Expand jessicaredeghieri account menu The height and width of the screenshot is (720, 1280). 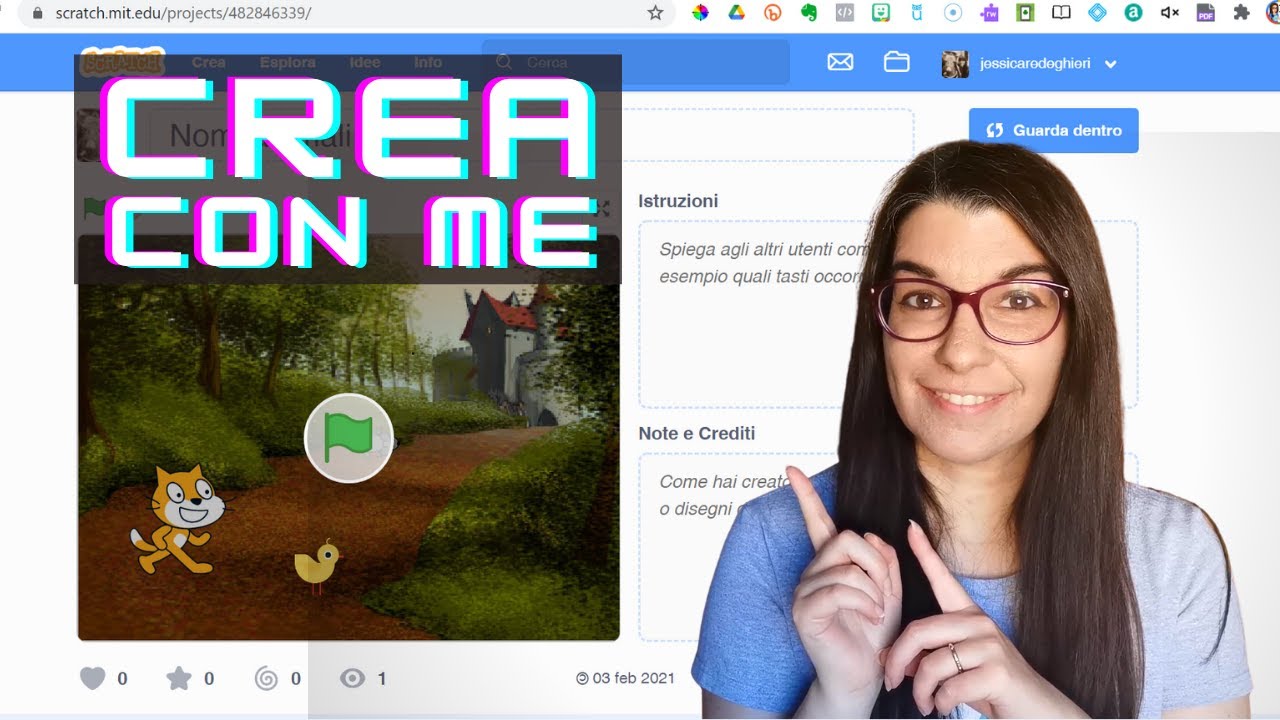click(x=1110, y=63)
